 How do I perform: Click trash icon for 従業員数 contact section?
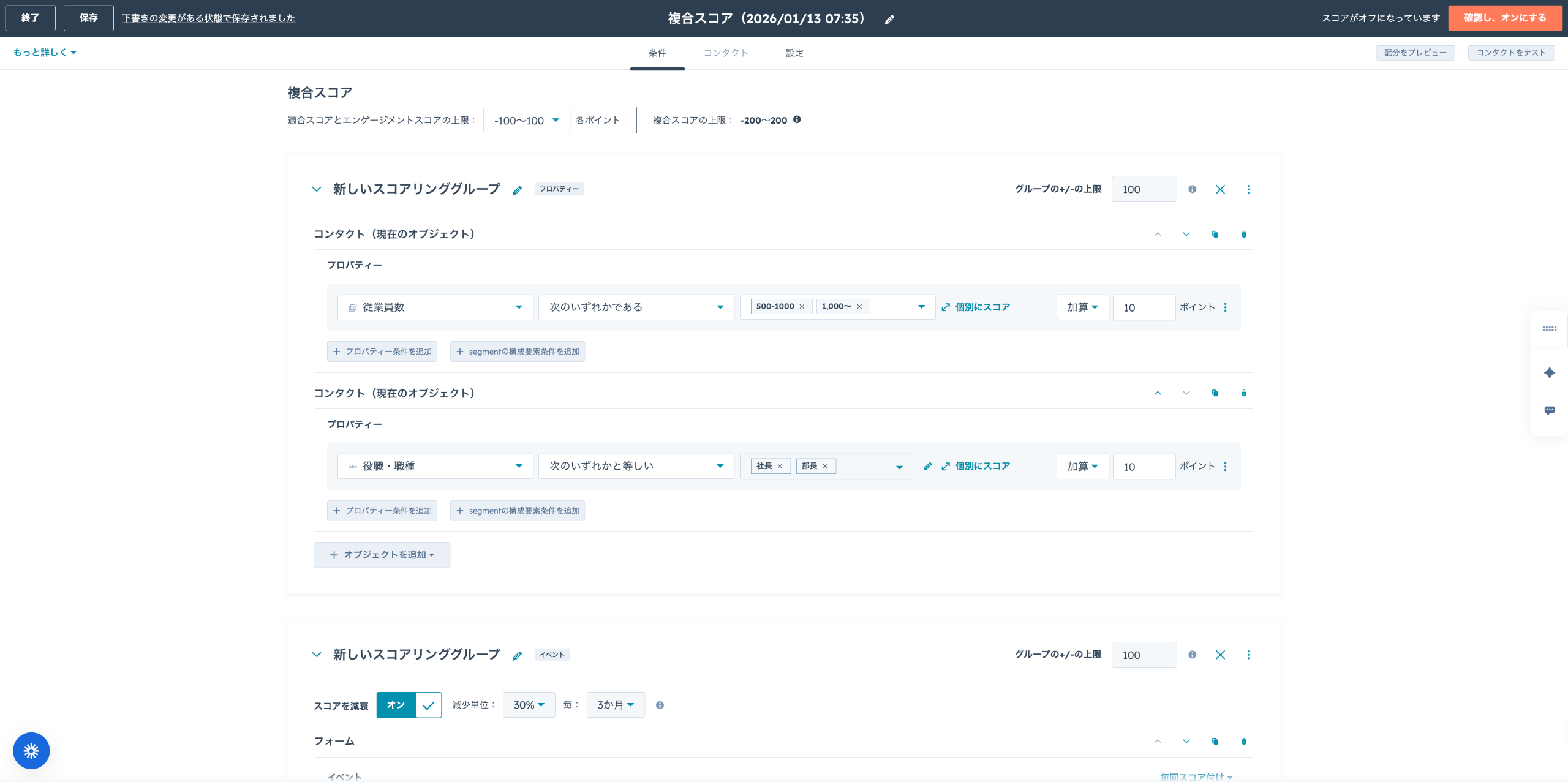(1243, 235)
